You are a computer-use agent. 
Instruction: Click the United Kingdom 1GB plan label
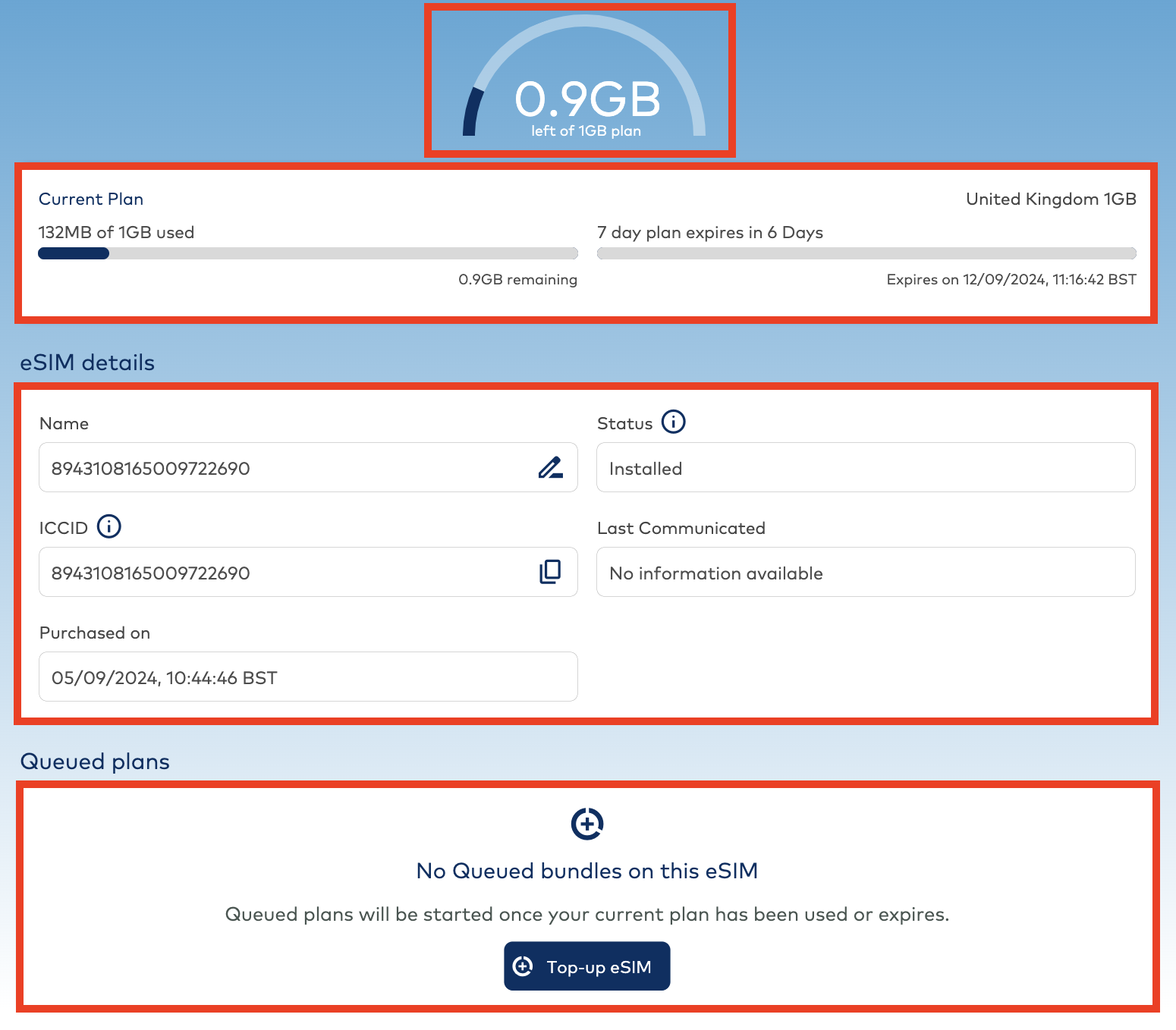(x=1051, y=199)
